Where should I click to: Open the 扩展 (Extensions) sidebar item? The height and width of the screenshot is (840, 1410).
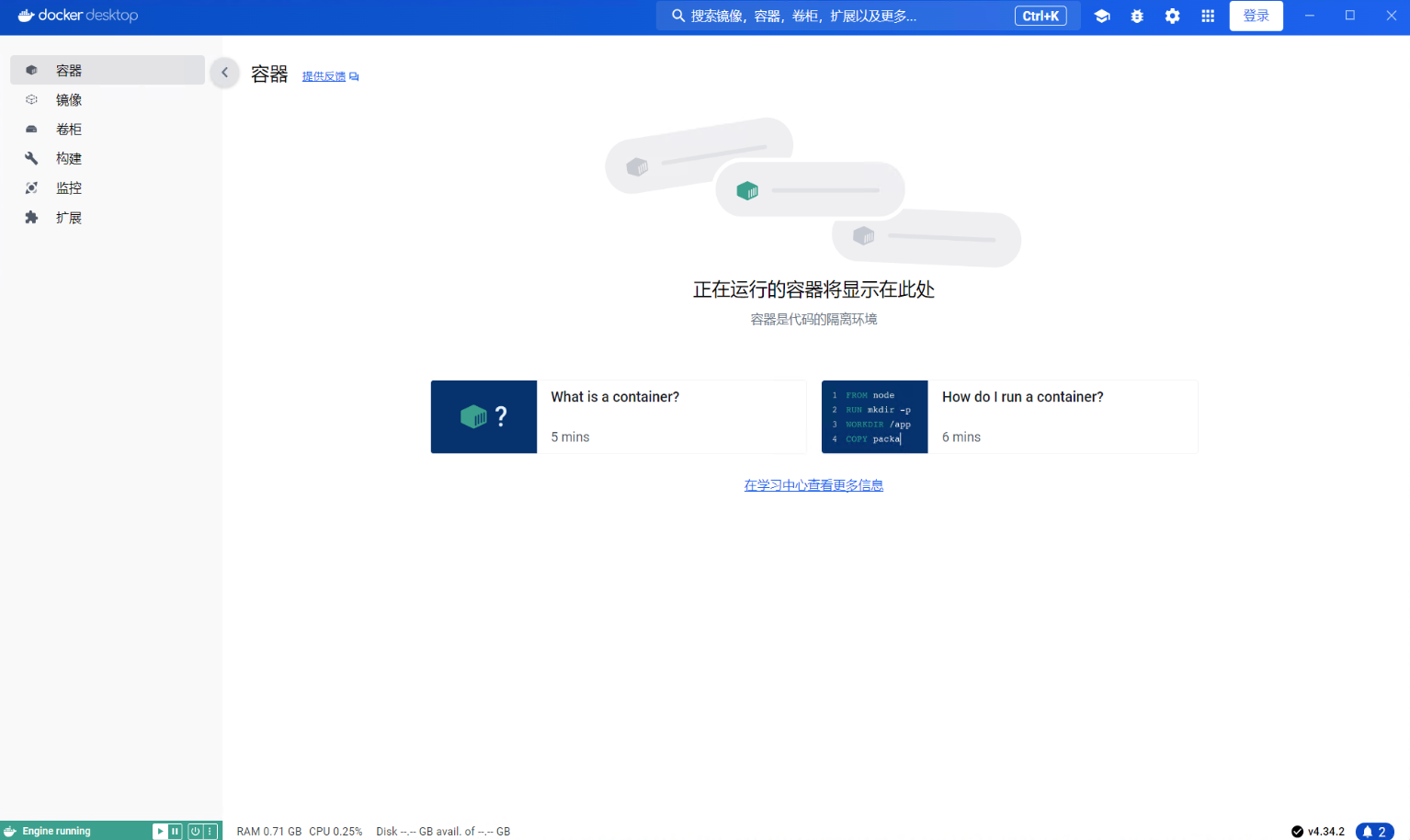coord(108,217)
